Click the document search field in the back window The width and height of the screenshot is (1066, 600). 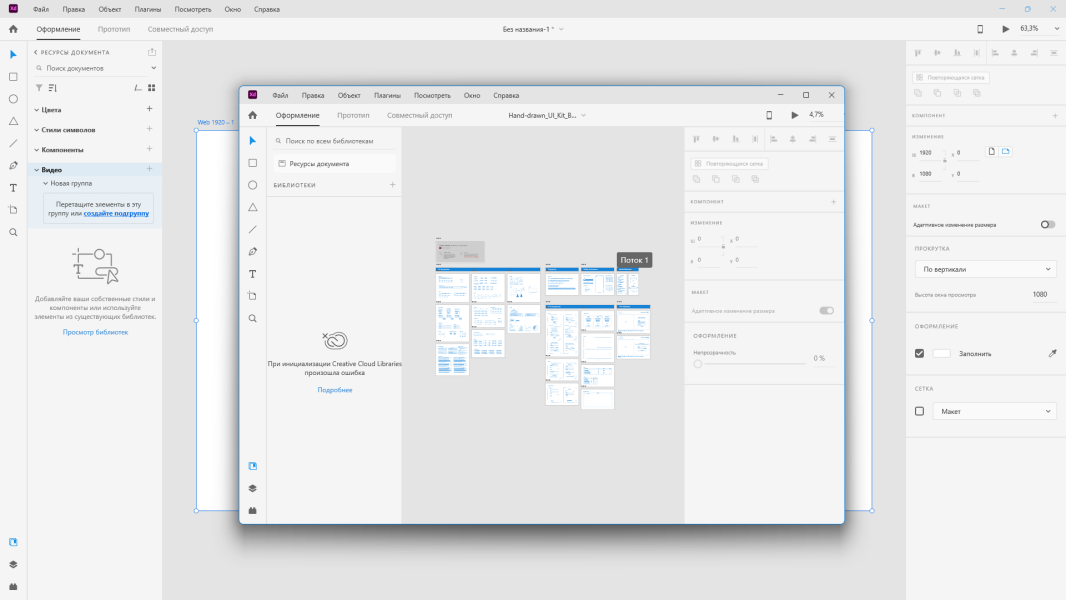pos(96,68)
